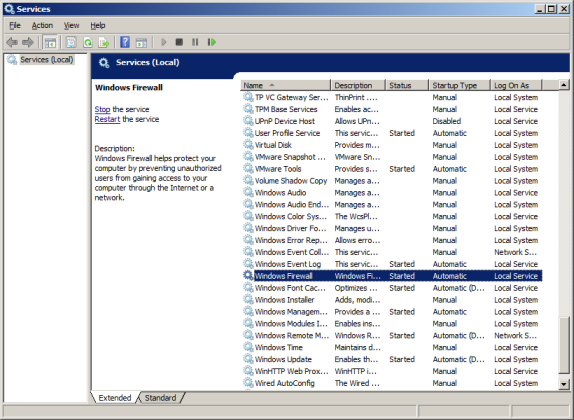574x420 pixels.
Task: Open the blue Help toolbar icon
Action: point(125,42)
